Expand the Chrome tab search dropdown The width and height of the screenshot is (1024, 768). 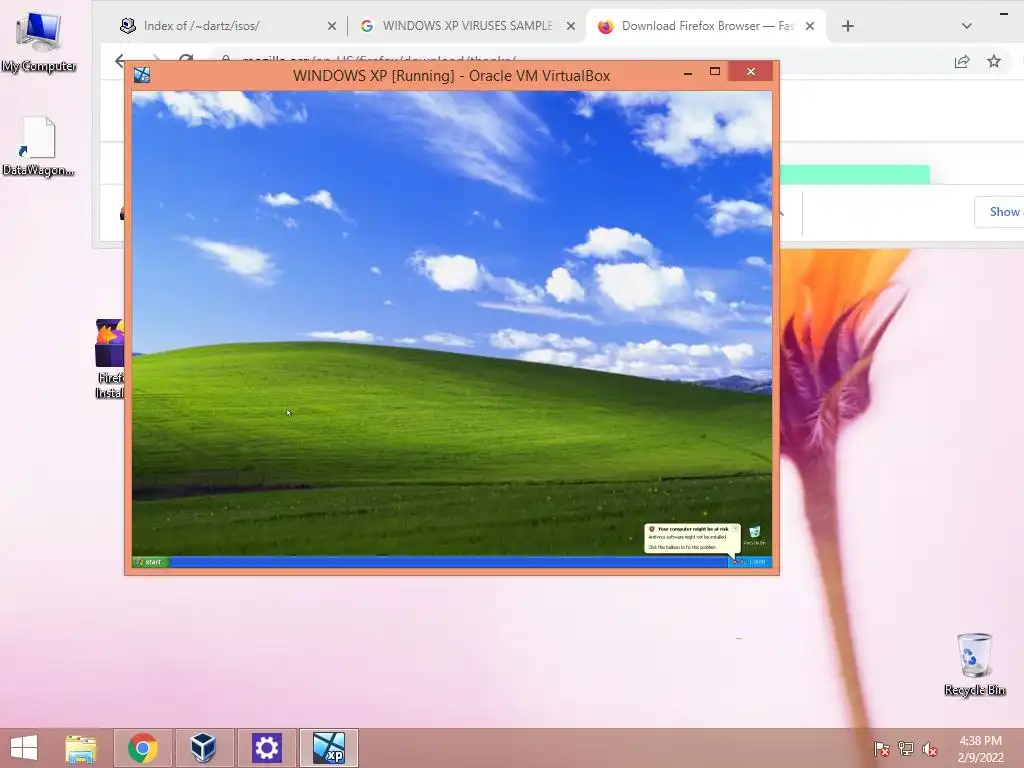(x=967, y=26)
